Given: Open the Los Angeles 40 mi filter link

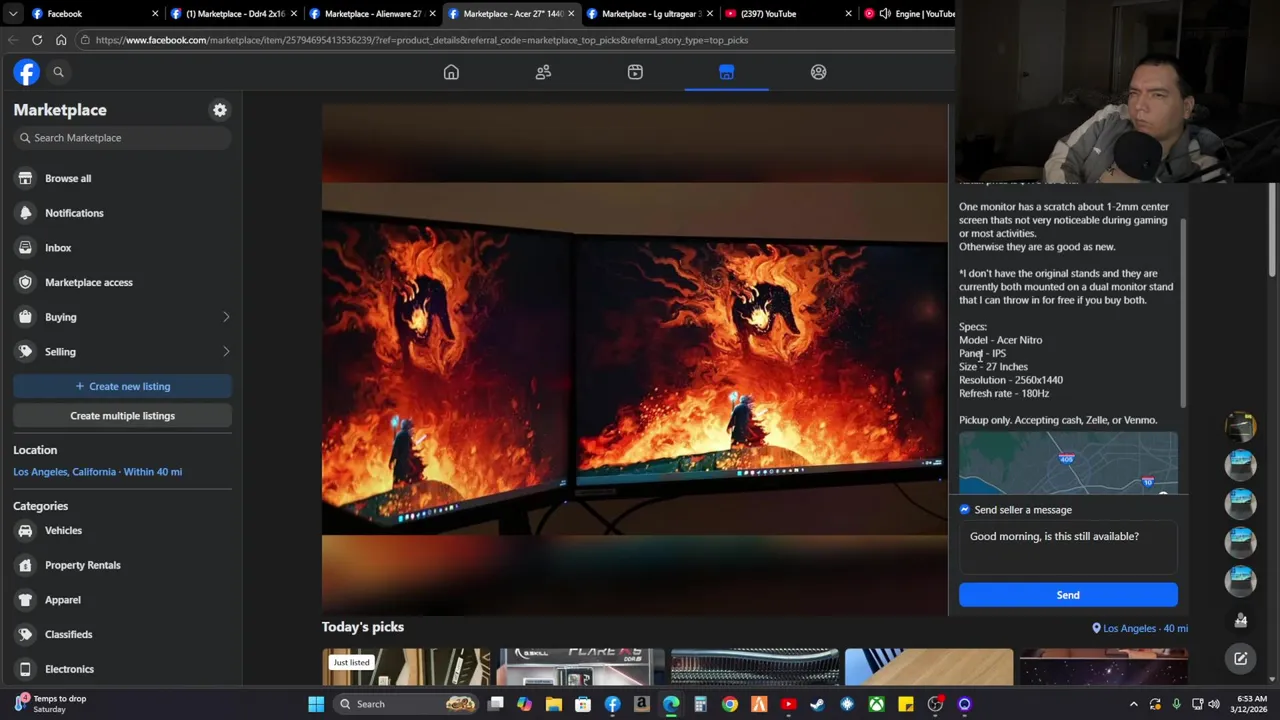Looking at the screenshot, I should (1140, 628).
